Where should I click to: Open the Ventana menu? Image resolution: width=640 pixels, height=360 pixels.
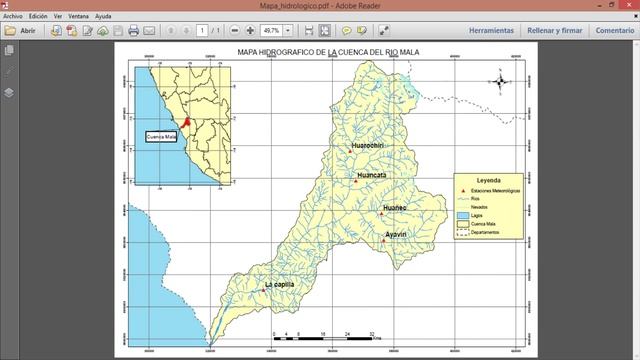(x=78, y=16)
